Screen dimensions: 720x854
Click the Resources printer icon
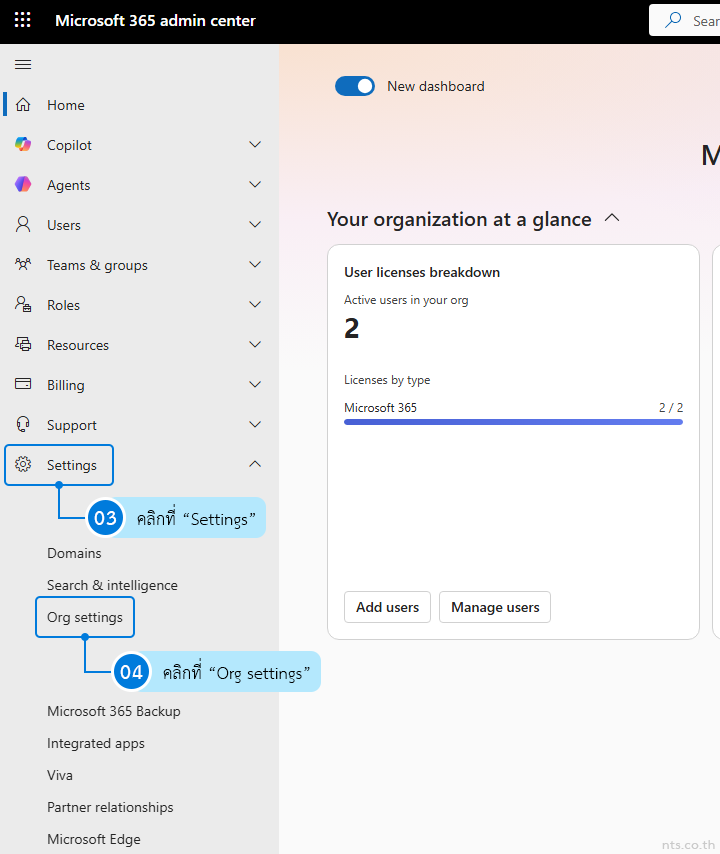click(x=23, y=344)
